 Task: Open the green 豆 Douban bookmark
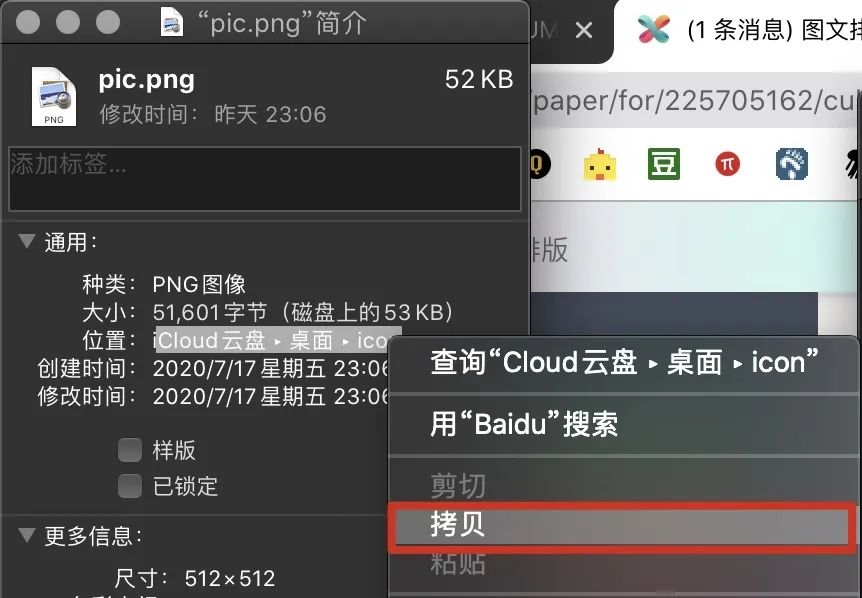point(664,164)
